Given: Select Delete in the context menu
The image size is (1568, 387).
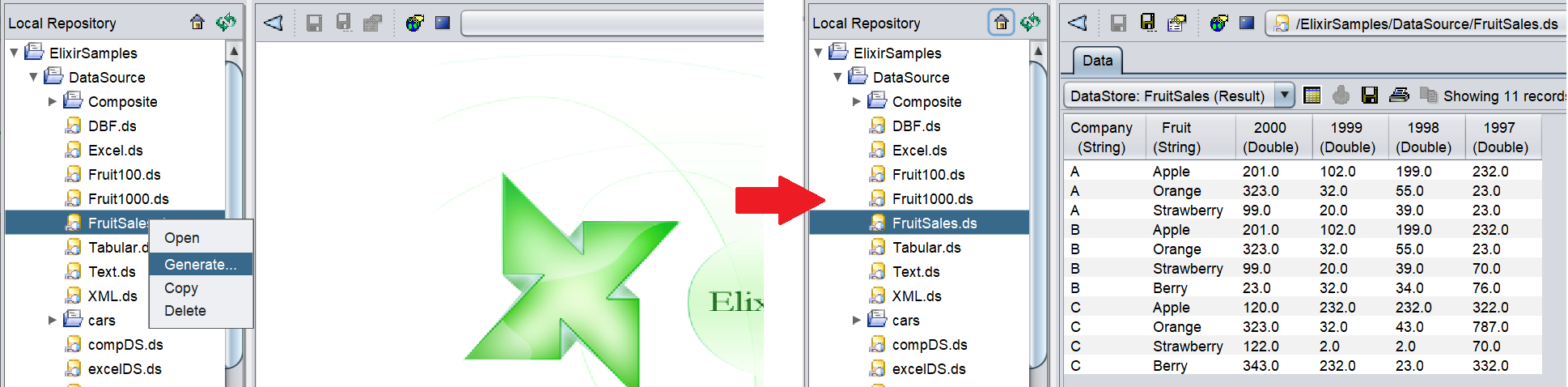Looking at the screenshot, I should pyautogui.click(x=185, y=311).
